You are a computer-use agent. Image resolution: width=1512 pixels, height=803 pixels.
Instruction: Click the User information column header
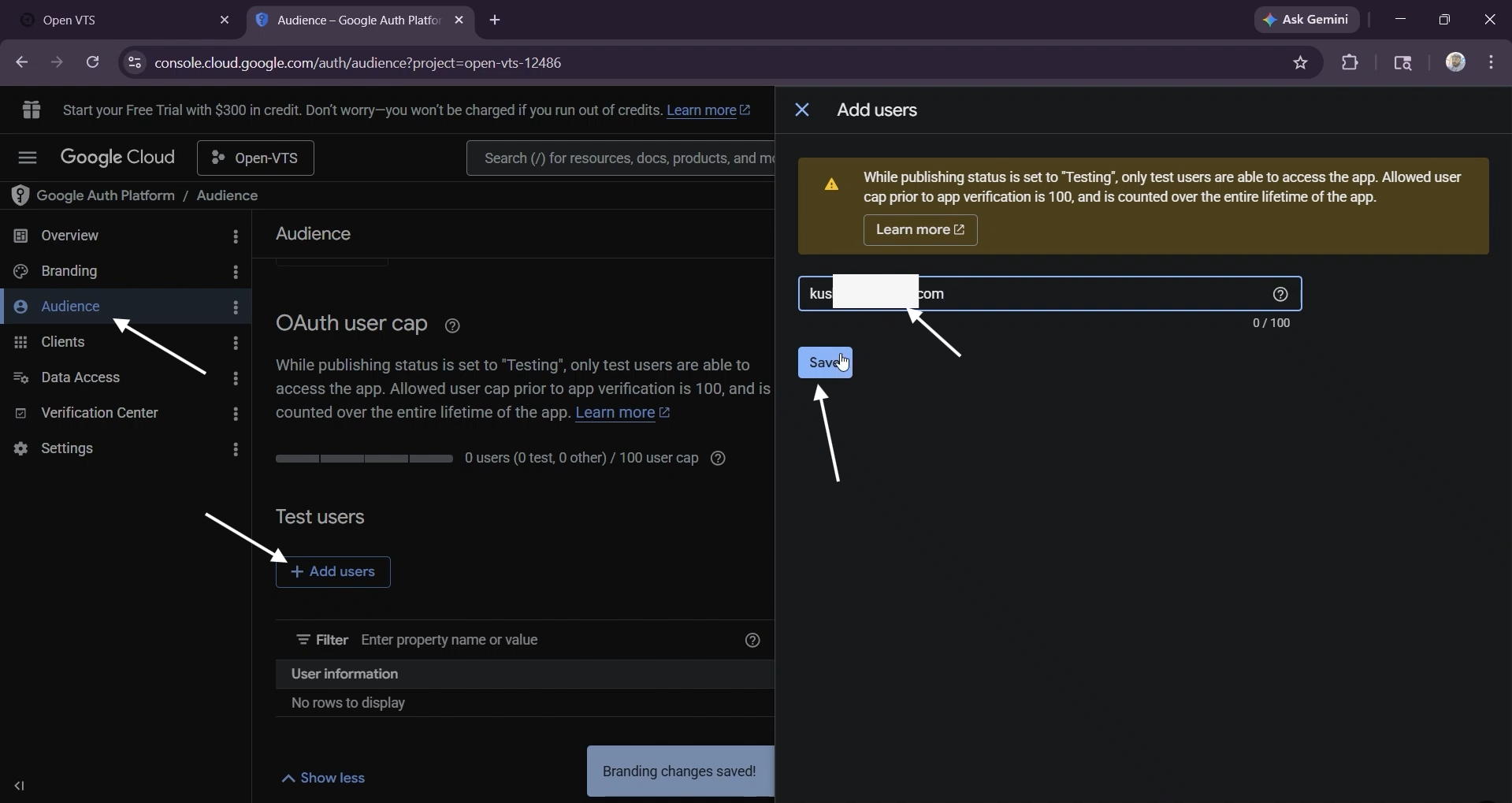(344, 675)
